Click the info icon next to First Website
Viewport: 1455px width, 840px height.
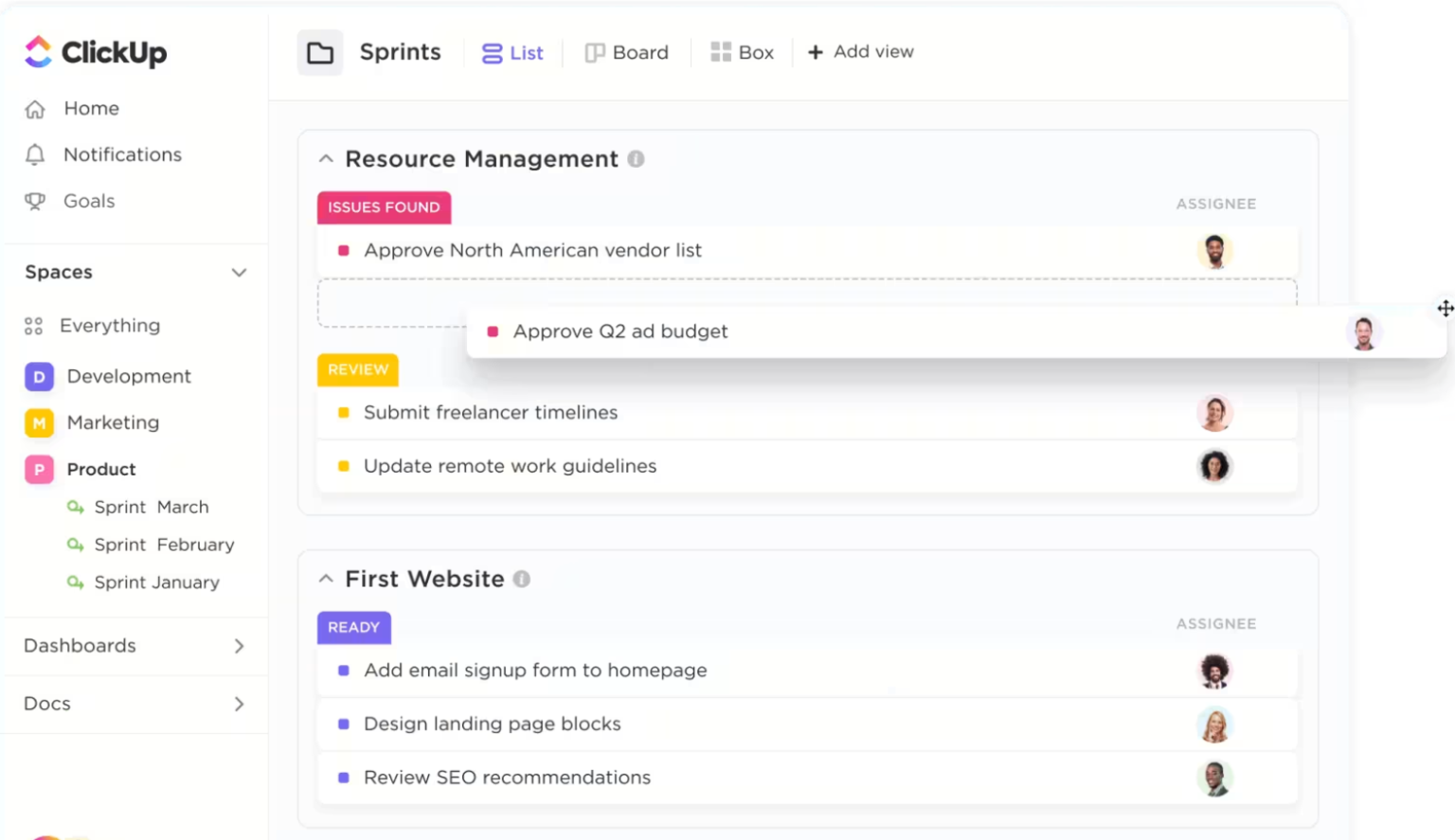521,579
